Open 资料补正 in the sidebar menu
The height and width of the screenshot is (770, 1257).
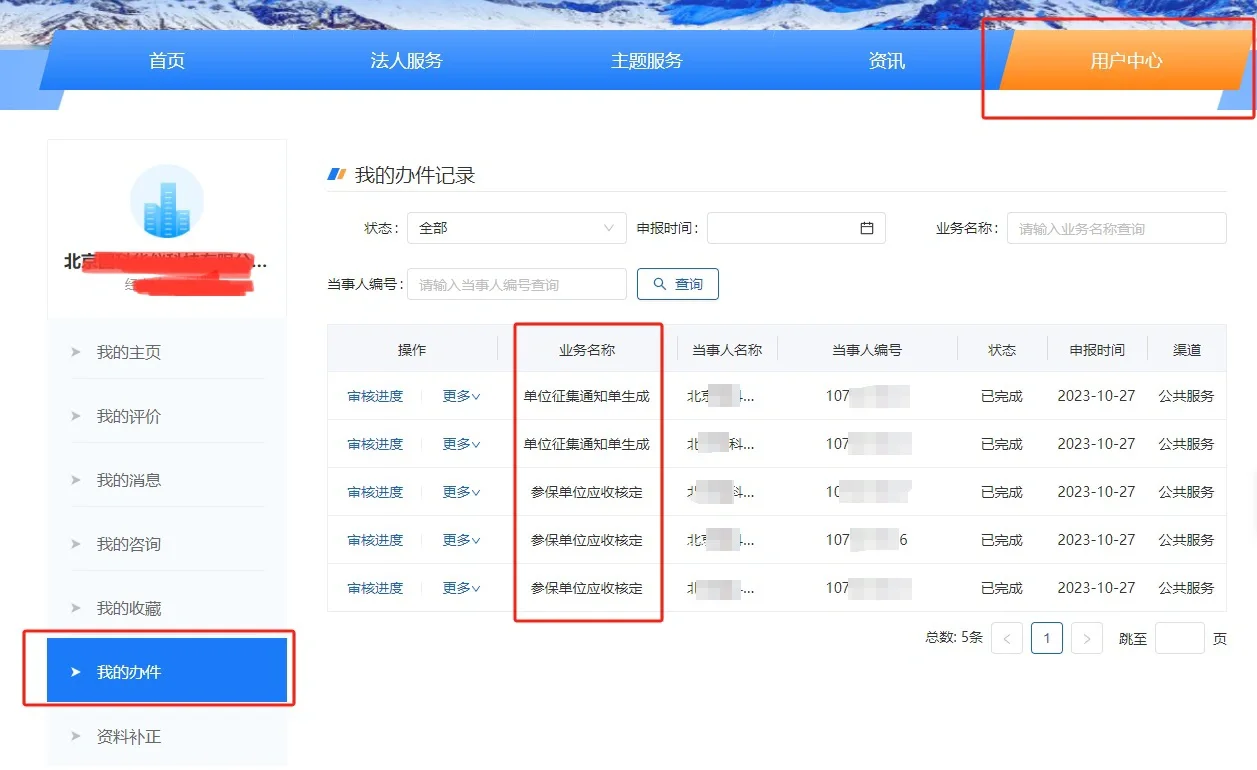(128, 737)
